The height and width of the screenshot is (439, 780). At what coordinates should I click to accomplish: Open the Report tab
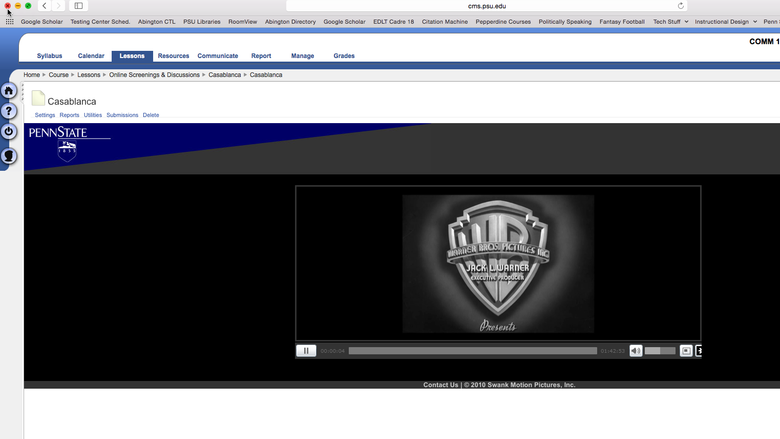tap(261, 56)
